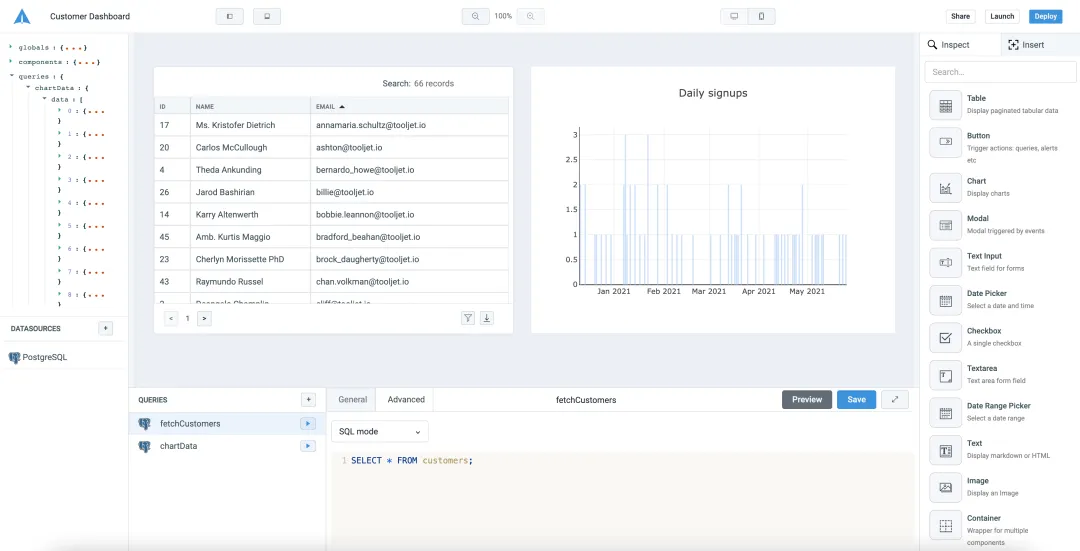This screenshot has width=1080, height=551.
Task: Expand data item 3 in tree
Action: click(60, 179)
